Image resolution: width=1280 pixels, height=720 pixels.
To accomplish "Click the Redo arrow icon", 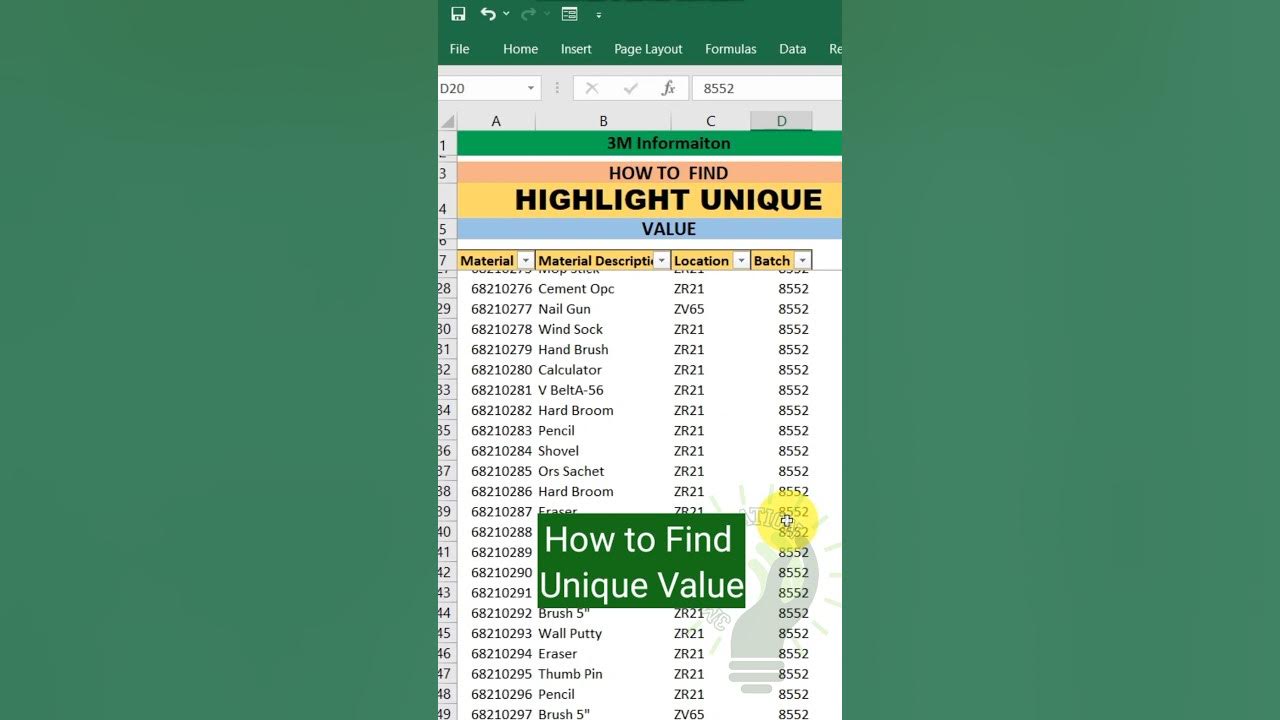I will [529, 14].
